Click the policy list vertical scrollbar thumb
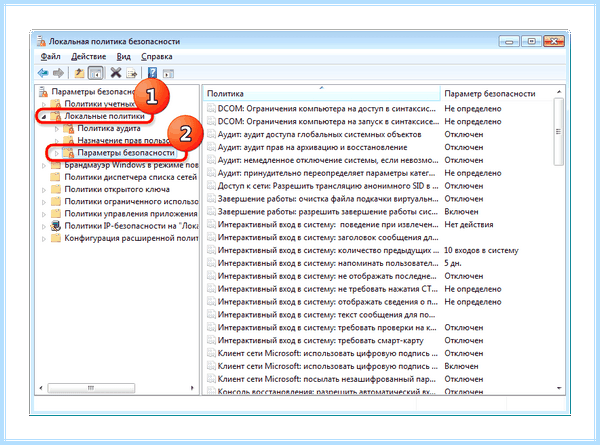Screen dimensions: 600x445 [559, 132]
